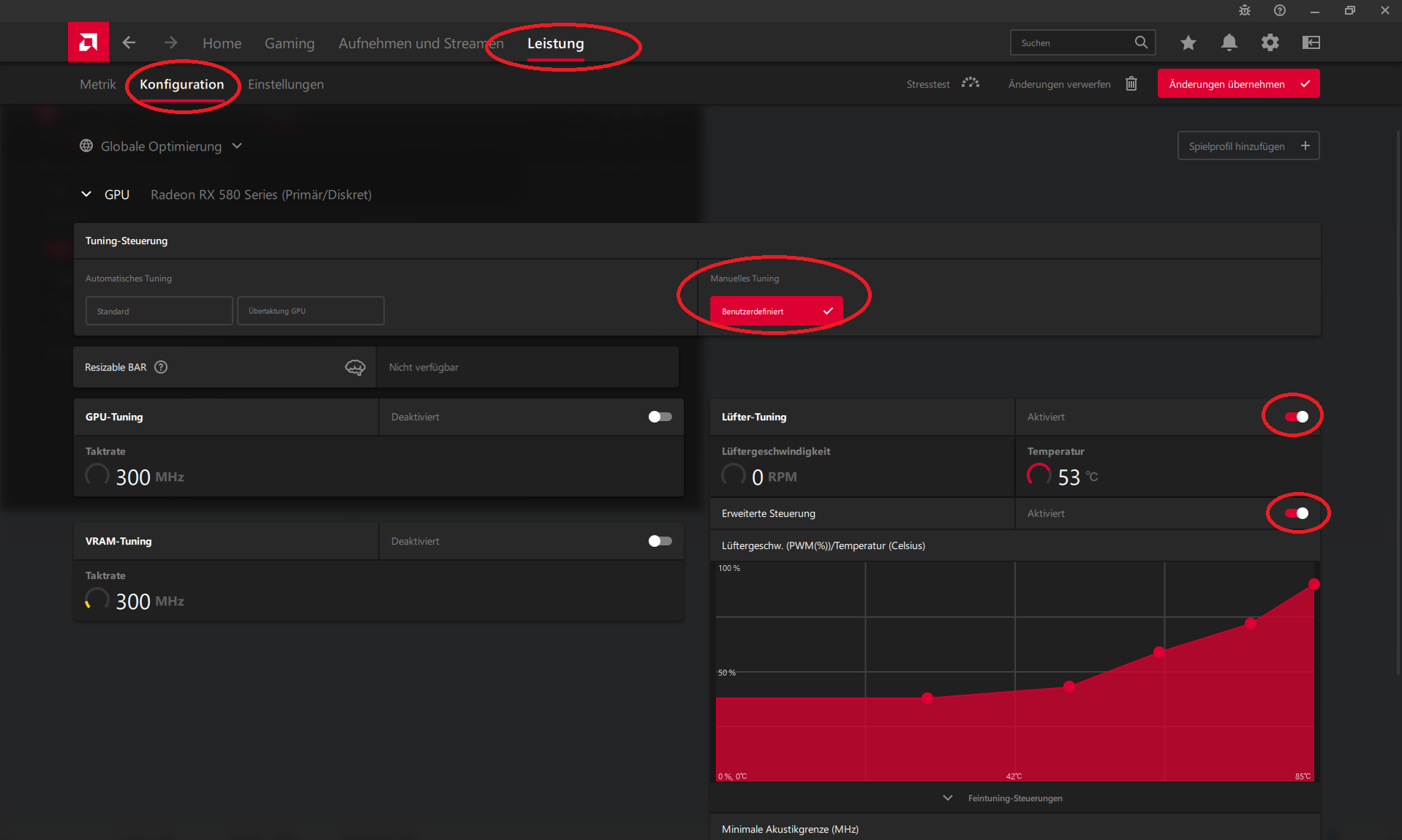
Task: Open settings gear icon
Action: [1270, 43]
